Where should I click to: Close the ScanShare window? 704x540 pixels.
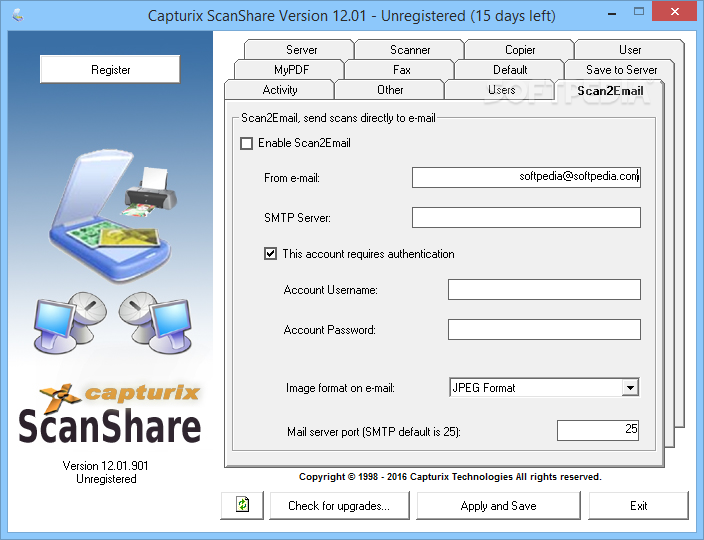tap(675, 12)
